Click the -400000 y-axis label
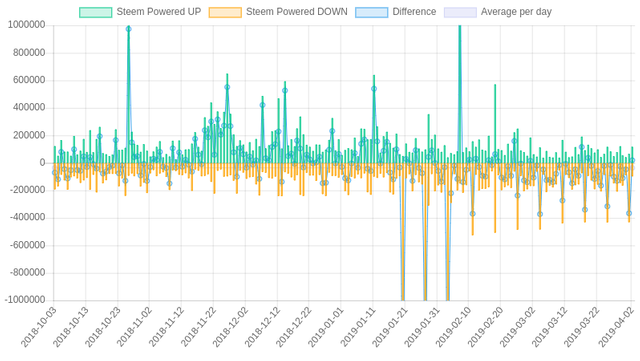 pos(27,218)
